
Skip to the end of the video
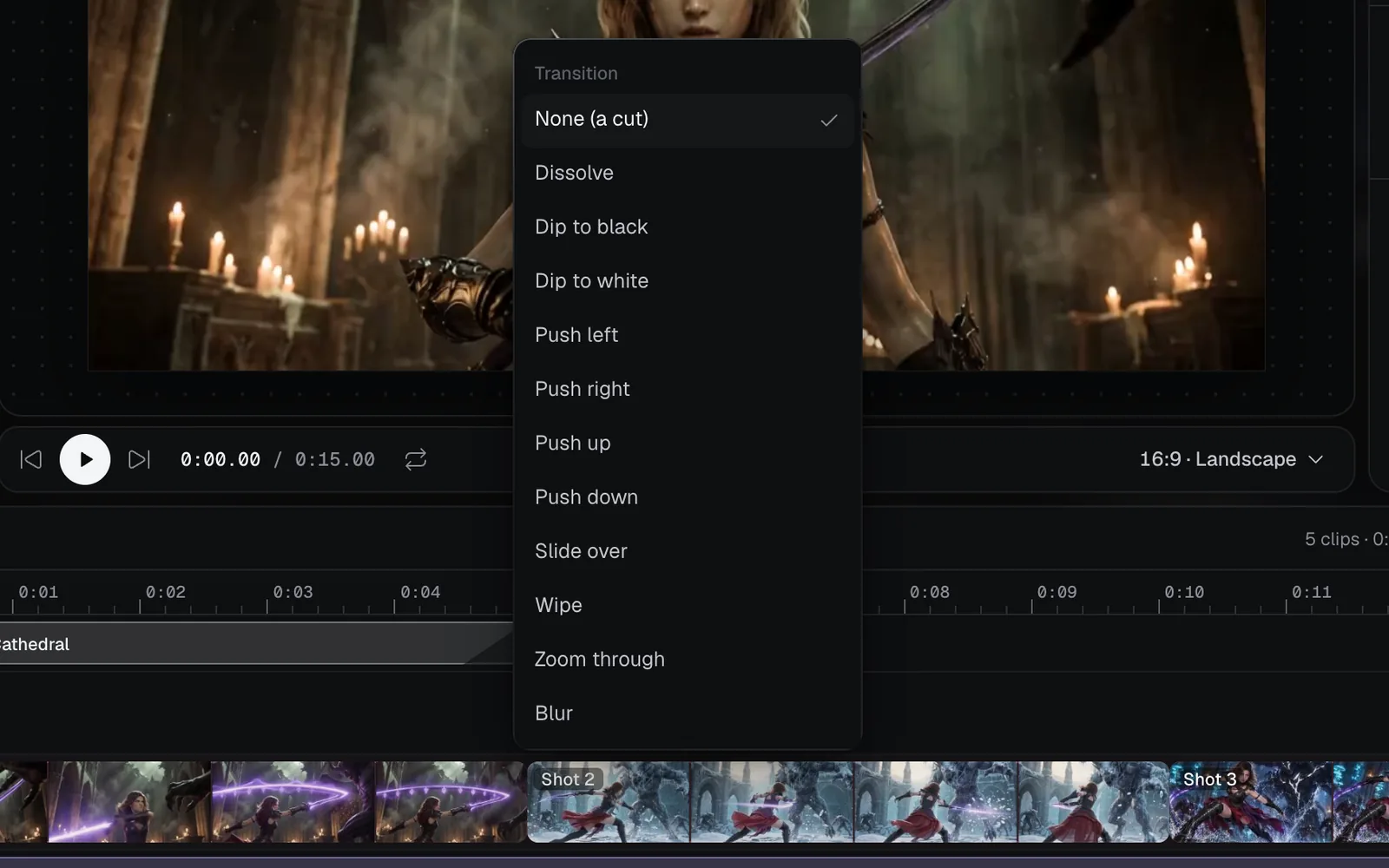tap(139, 459)
